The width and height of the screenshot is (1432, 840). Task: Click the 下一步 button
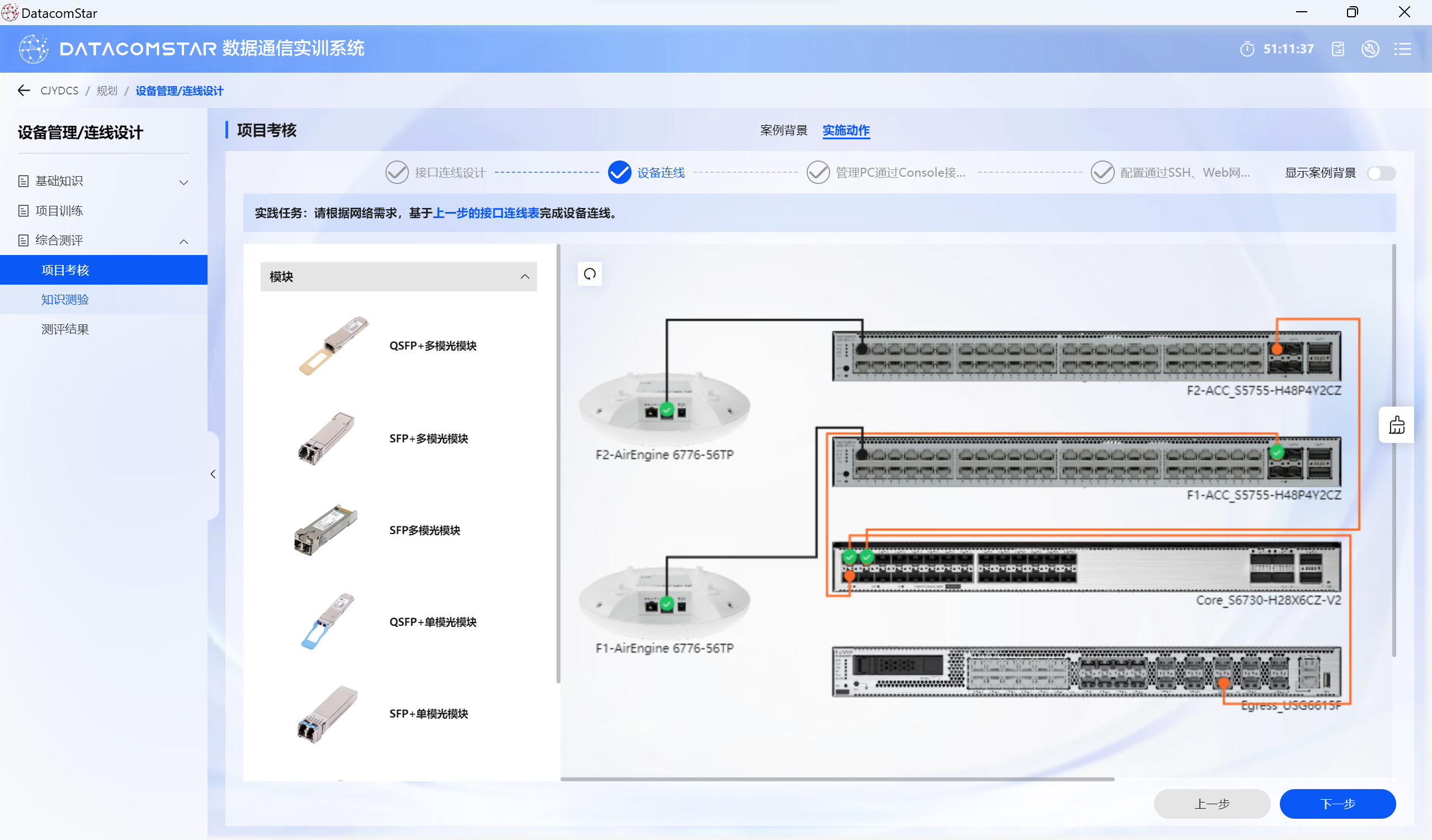1337,804
